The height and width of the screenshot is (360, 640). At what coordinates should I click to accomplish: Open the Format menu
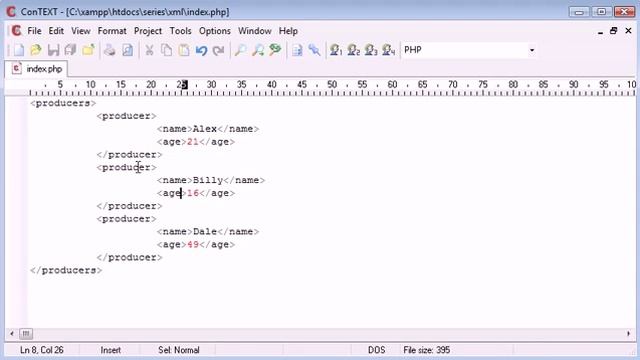tap(112, 31)
